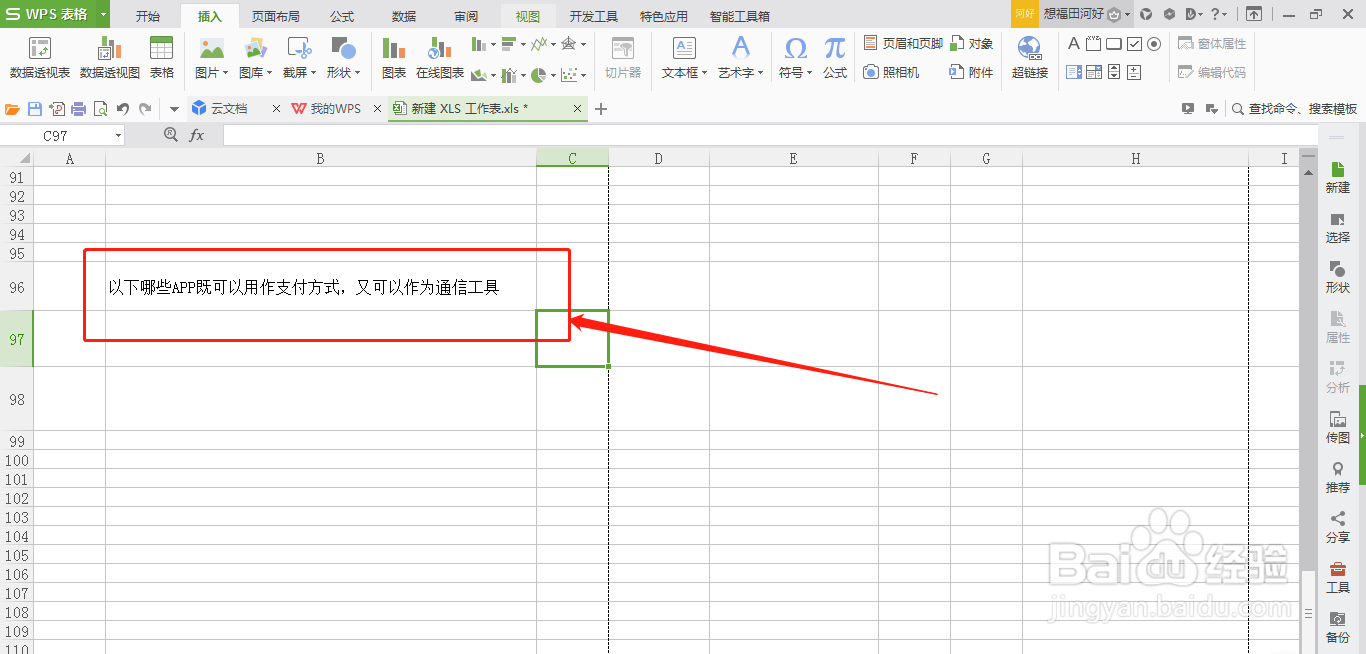Image resolution: width=1366 pixels, height=654 pixels.
Task: Insert the pi formula (公式) equation icon
Action: pyautogui.click(x=835, y=58)
